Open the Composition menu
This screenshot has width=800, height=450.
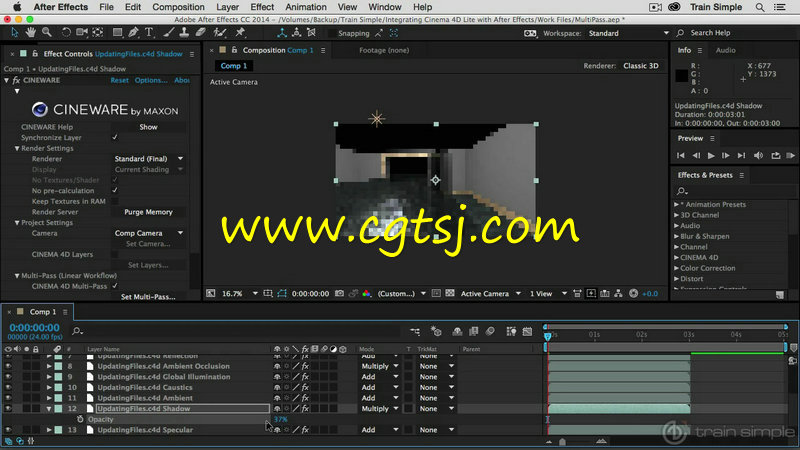[178, 7]
